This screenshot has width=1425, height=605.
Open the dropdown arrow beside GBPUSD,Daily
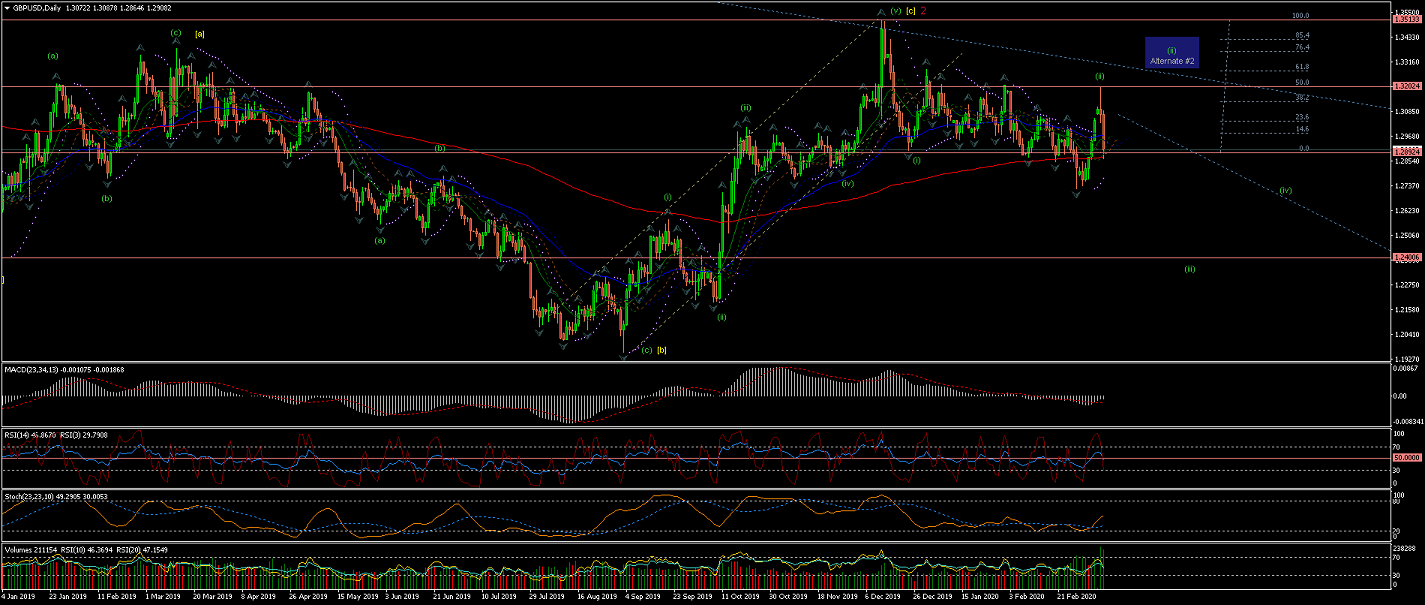click(x=6, y=7)
